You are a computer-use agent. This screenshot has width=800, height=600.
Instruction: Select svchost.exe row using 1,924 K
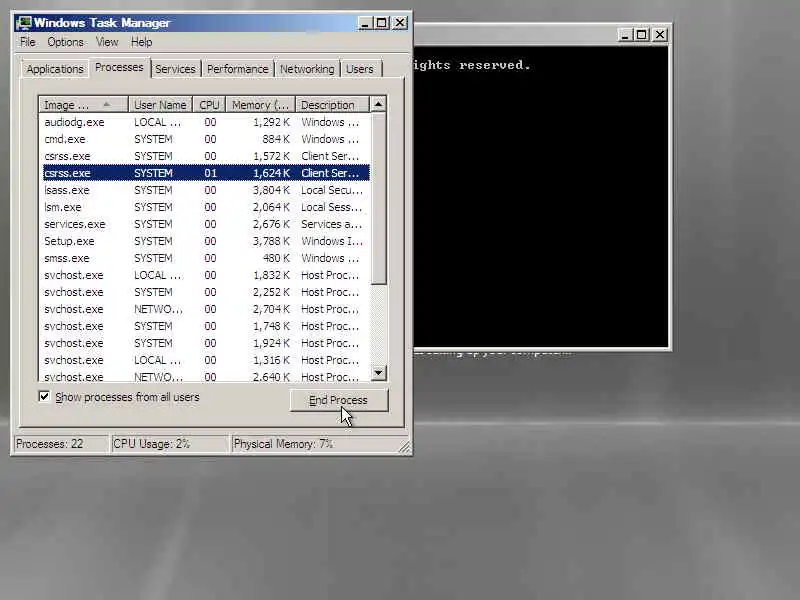tap(205, 343)
